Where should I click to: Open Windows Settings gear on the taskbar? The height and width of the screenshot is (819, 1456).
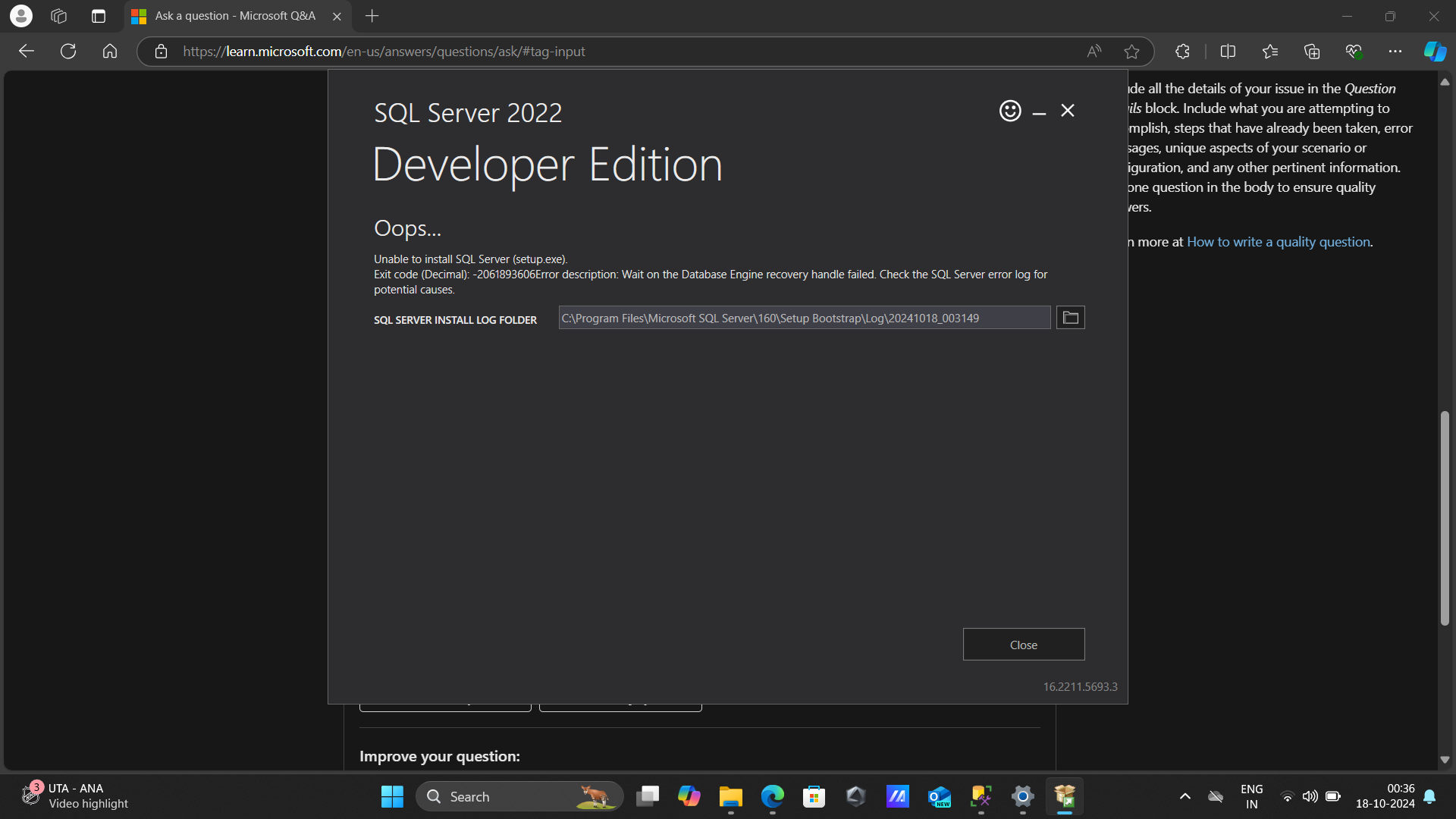1023,796
